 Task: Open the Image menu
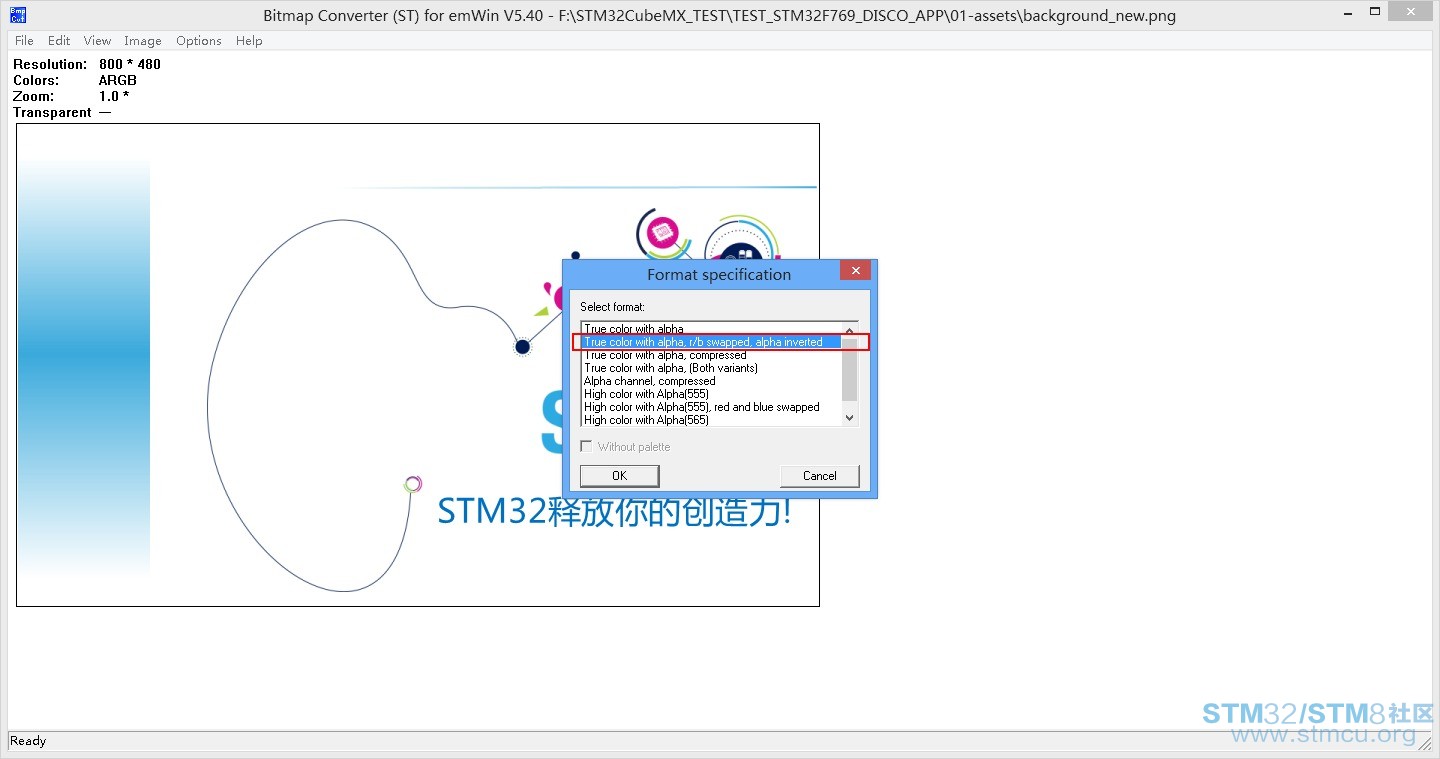pyautogui.click(x=143, y=41)
